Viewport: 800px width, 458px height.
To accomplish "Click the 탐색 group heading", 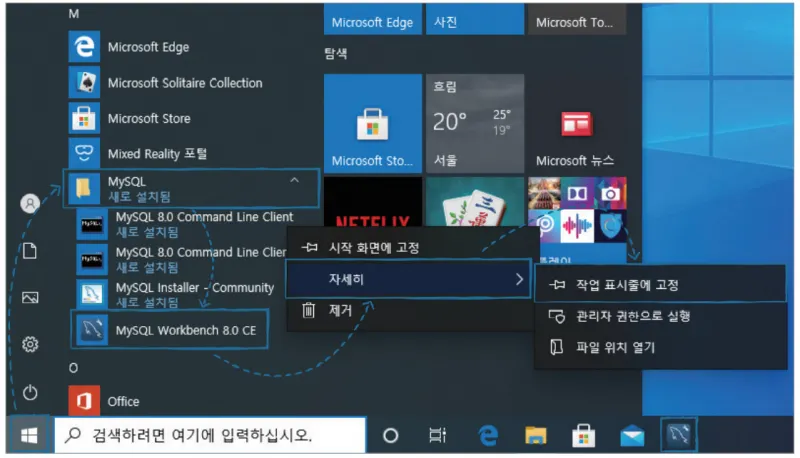I will click(336, 54).
